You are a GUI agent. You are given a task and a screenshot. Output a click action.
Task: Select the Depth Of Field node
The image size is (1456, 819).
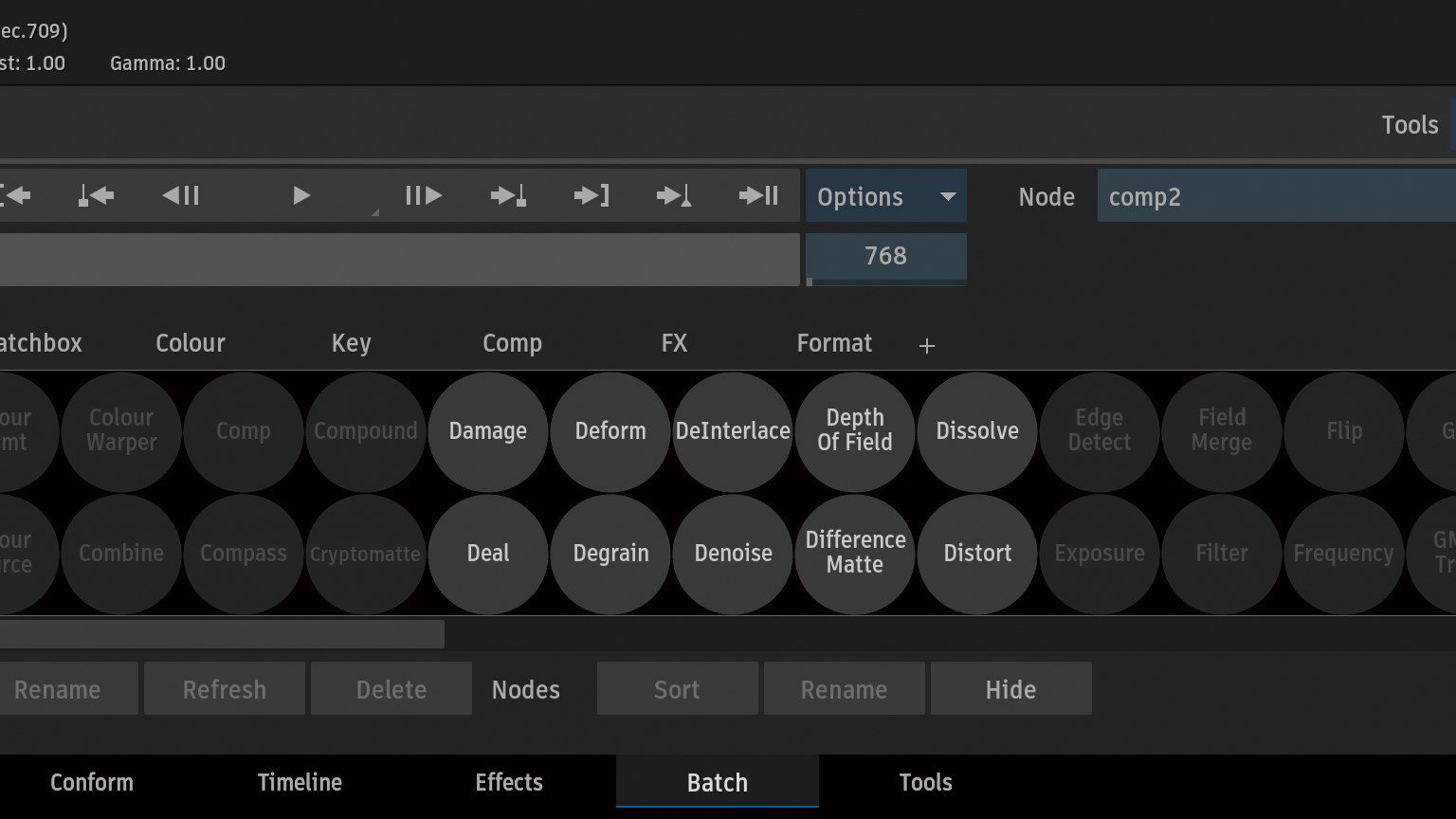[x=855, y=430]
